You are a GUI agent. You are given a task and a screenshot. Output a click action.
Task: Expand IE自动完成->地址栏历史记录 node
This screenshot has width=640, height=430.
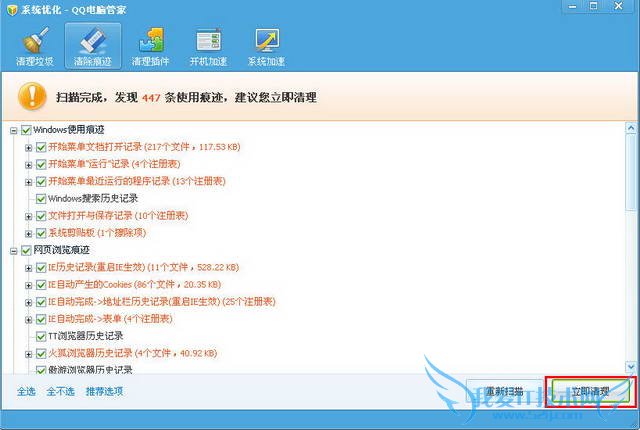[x=28, y=303]
